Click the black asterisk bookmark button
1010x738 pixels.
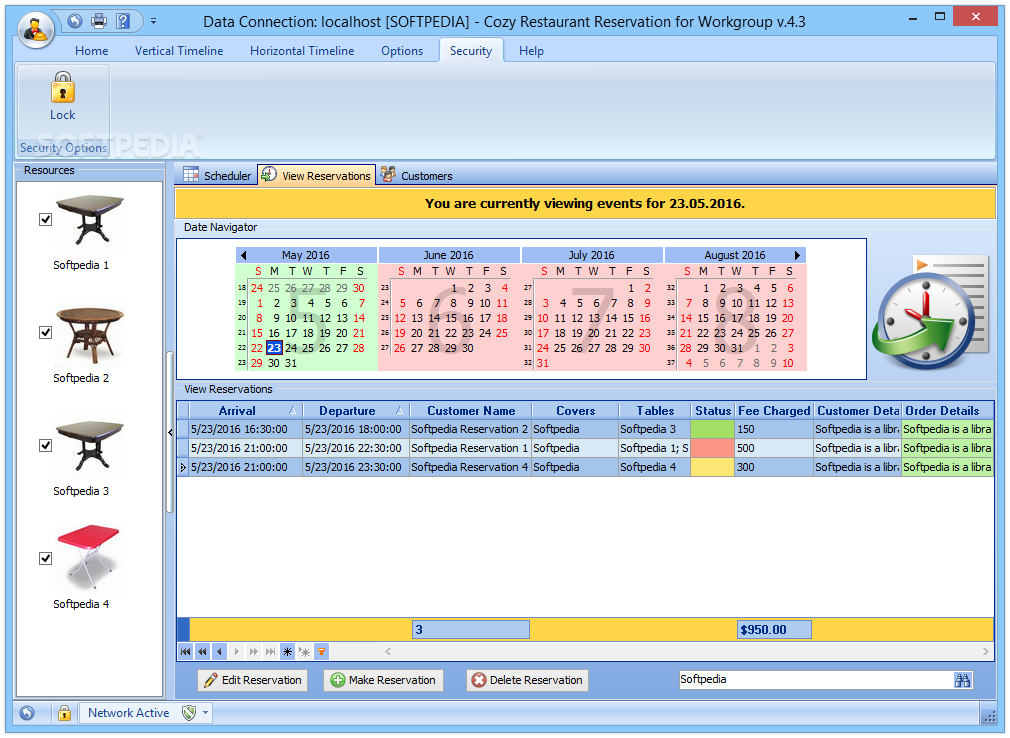click(x=287, y=652)
